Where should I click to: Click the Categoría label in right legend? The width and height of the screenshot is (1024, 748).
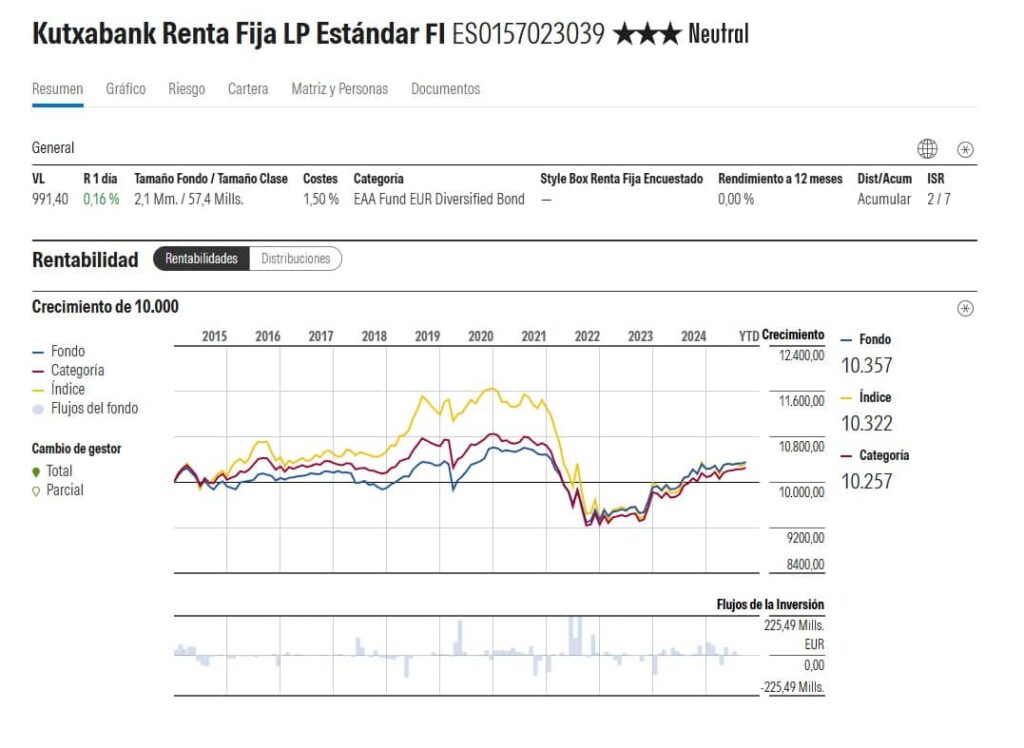tap(884, 455)
